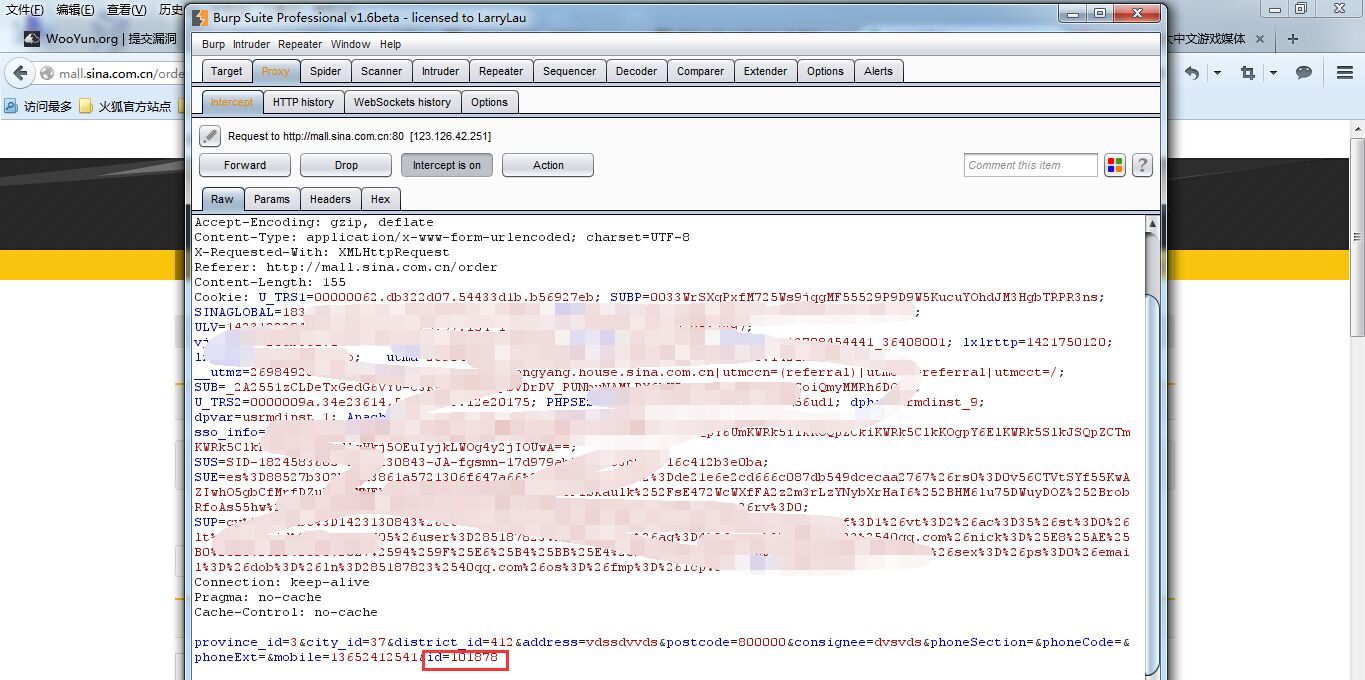Open the dropdown next to the undo arrow

[1217, 72]
